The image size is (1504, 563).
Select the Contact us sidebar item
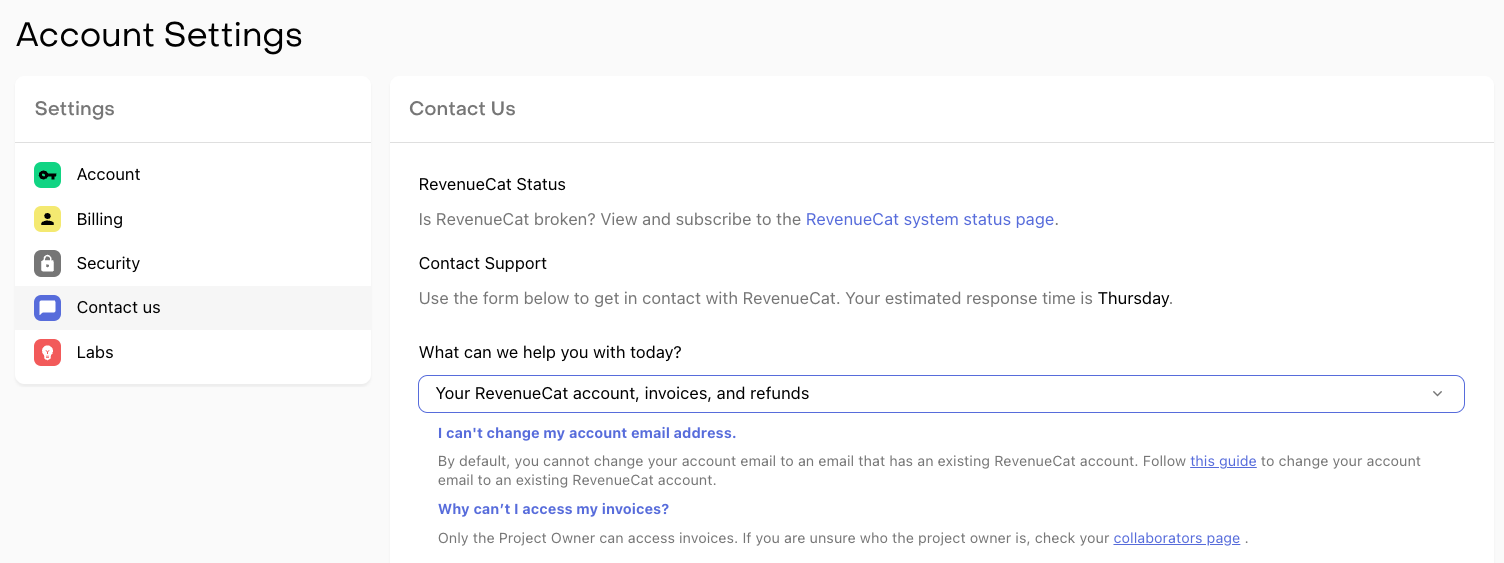pos(118,308)
